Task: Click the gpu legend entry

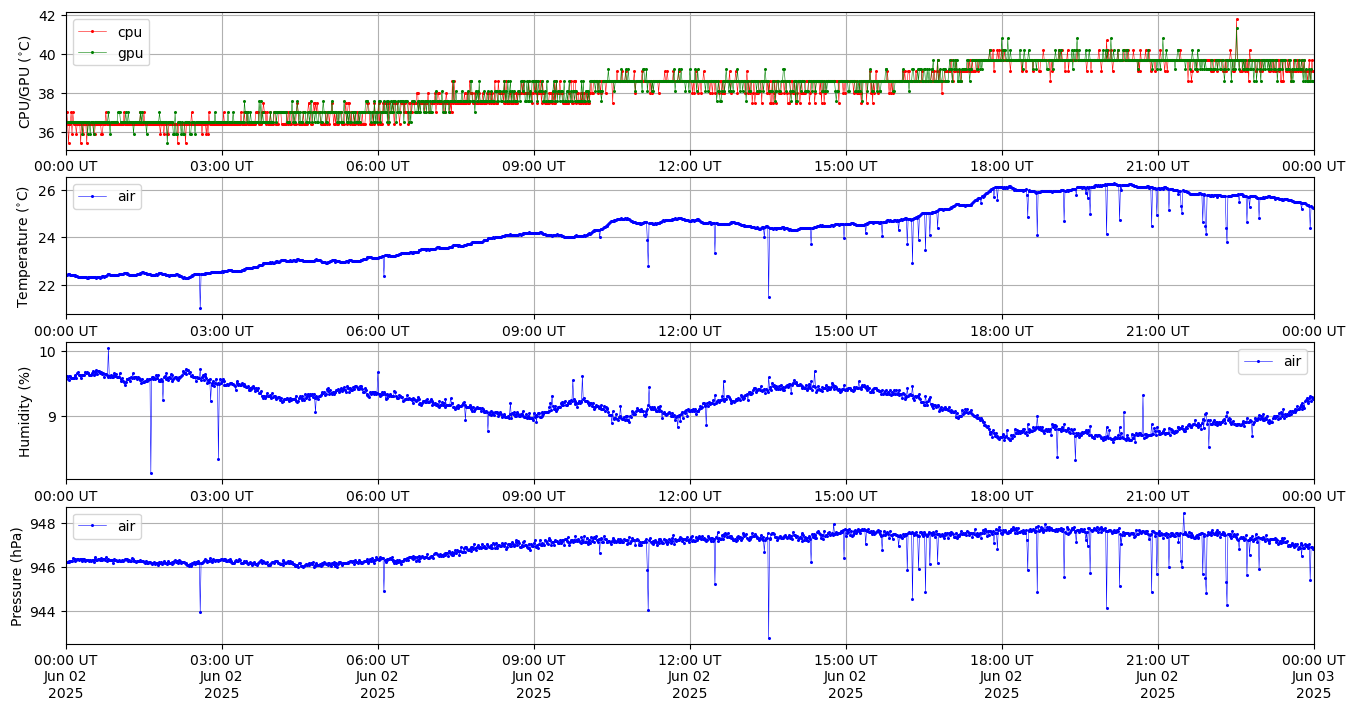Action: pos(111,52)
